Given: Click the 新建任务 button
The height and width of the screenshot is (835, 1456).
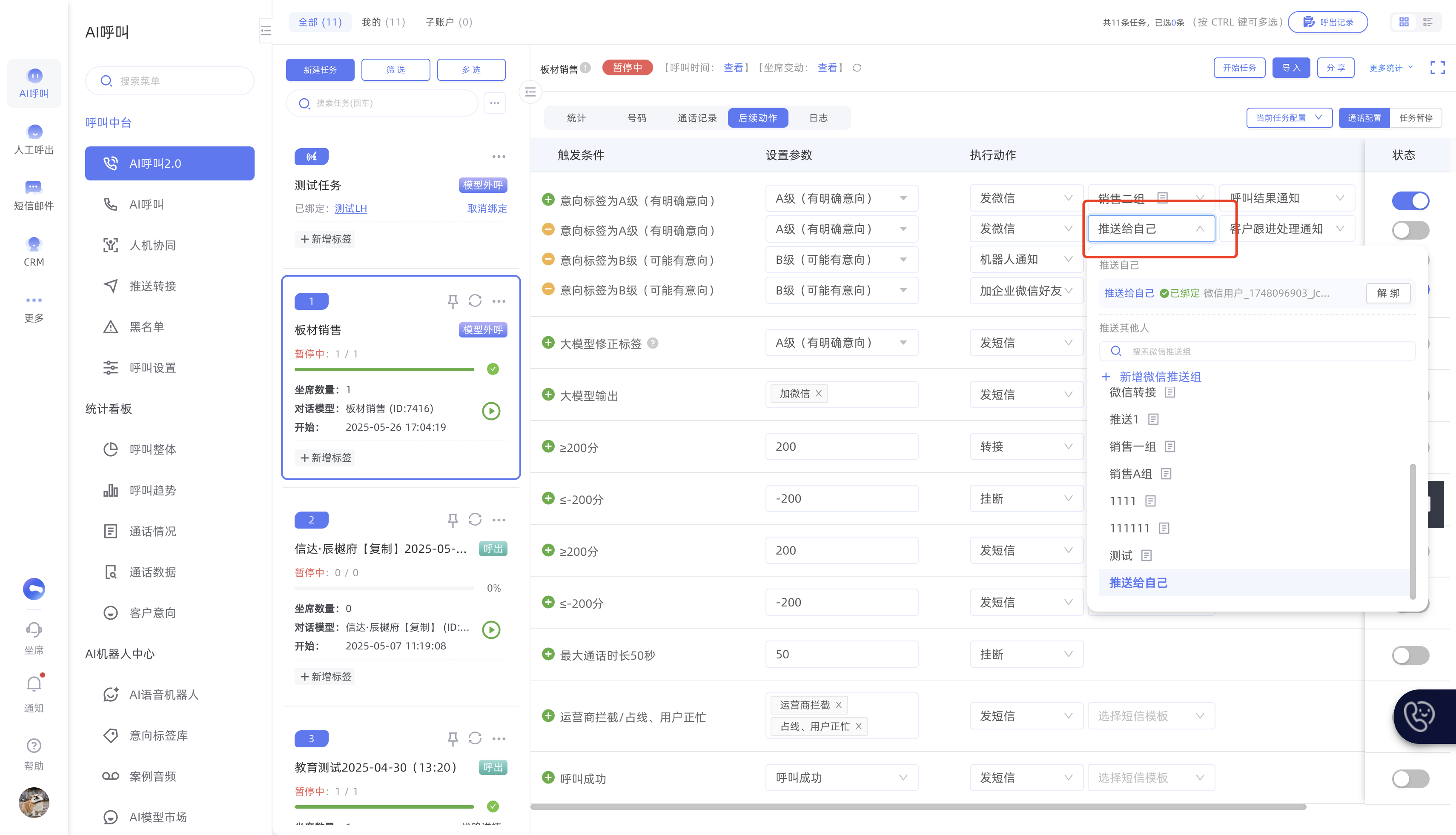Looking at the screenshot, I should click(320, 69).
